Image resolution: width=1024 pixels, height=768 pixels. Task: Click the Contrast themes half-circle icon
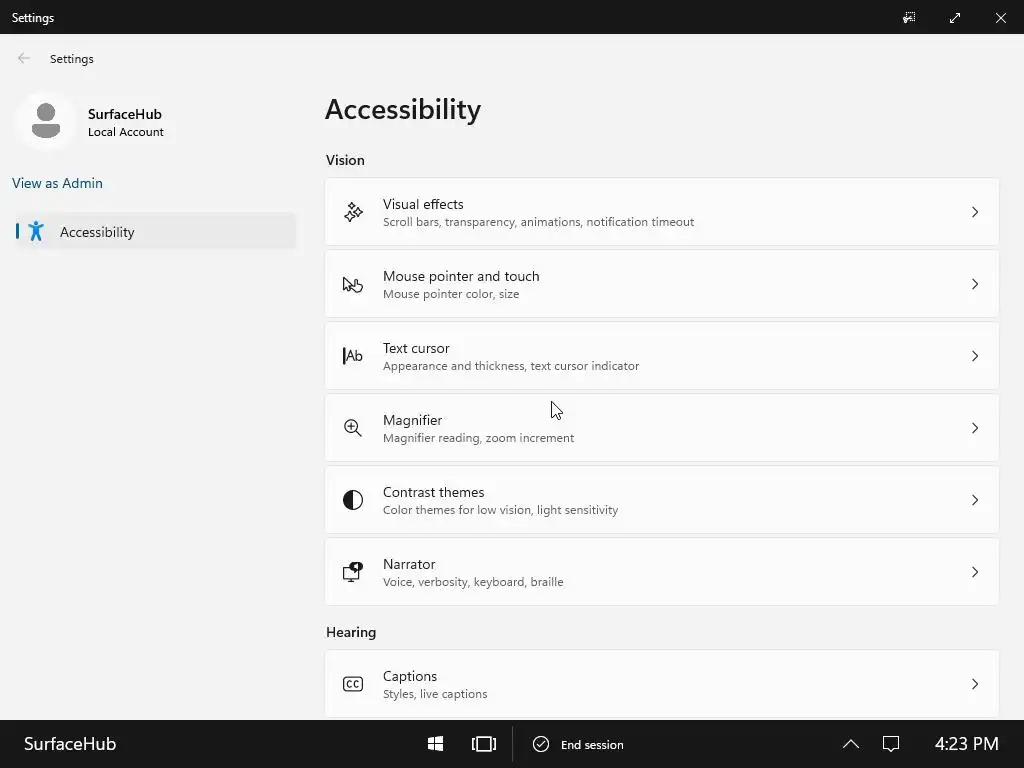[x=353, y=500]
